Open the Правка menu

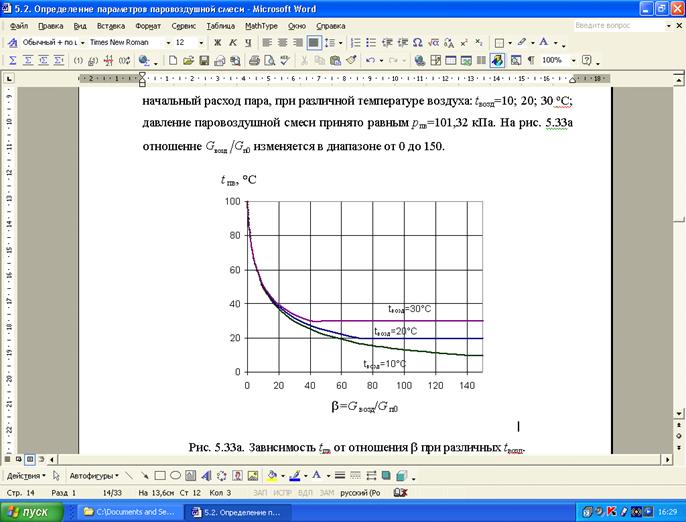point(50,26)
